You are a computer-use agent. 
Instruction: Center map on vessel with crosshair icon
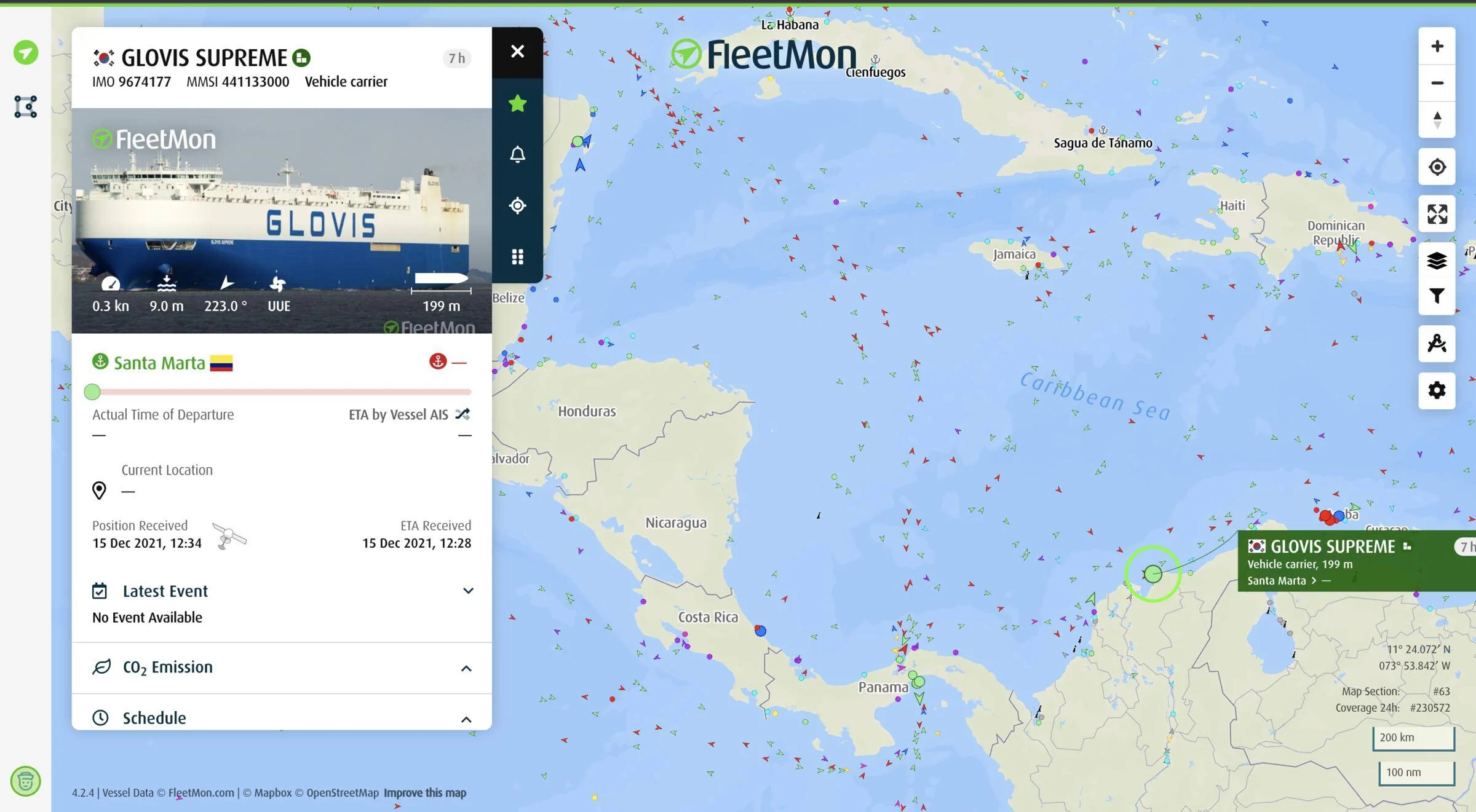pyautogui.click(x=517, y=205)
